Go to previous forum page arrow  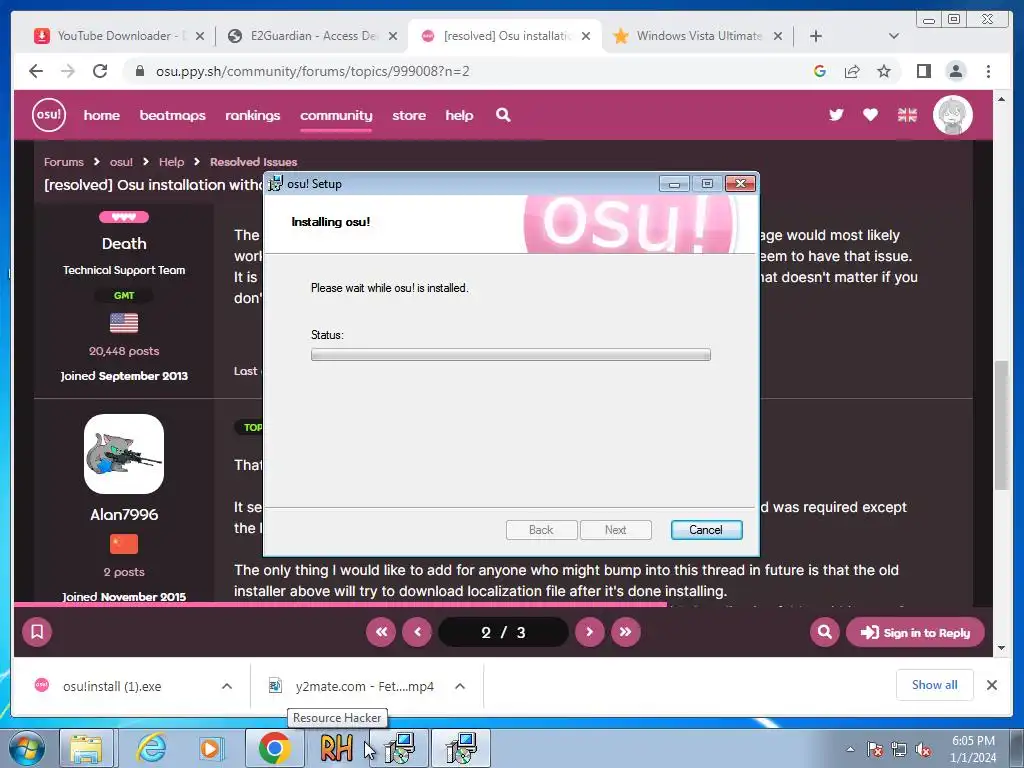click(x=417, y=632)
